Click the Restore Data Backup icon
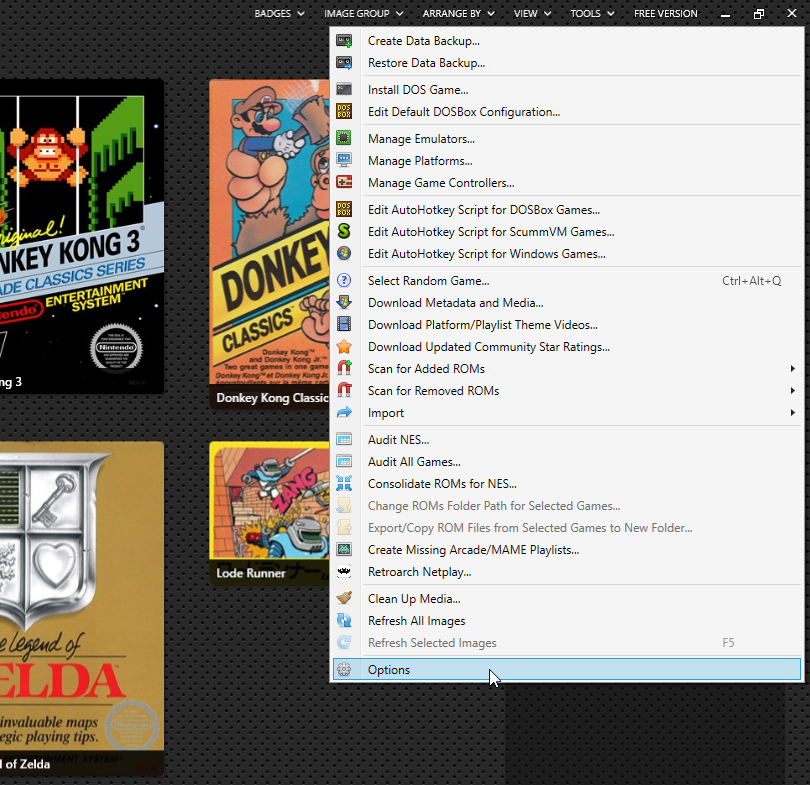Viewport: 810px width, 785px height. (344, 63)
